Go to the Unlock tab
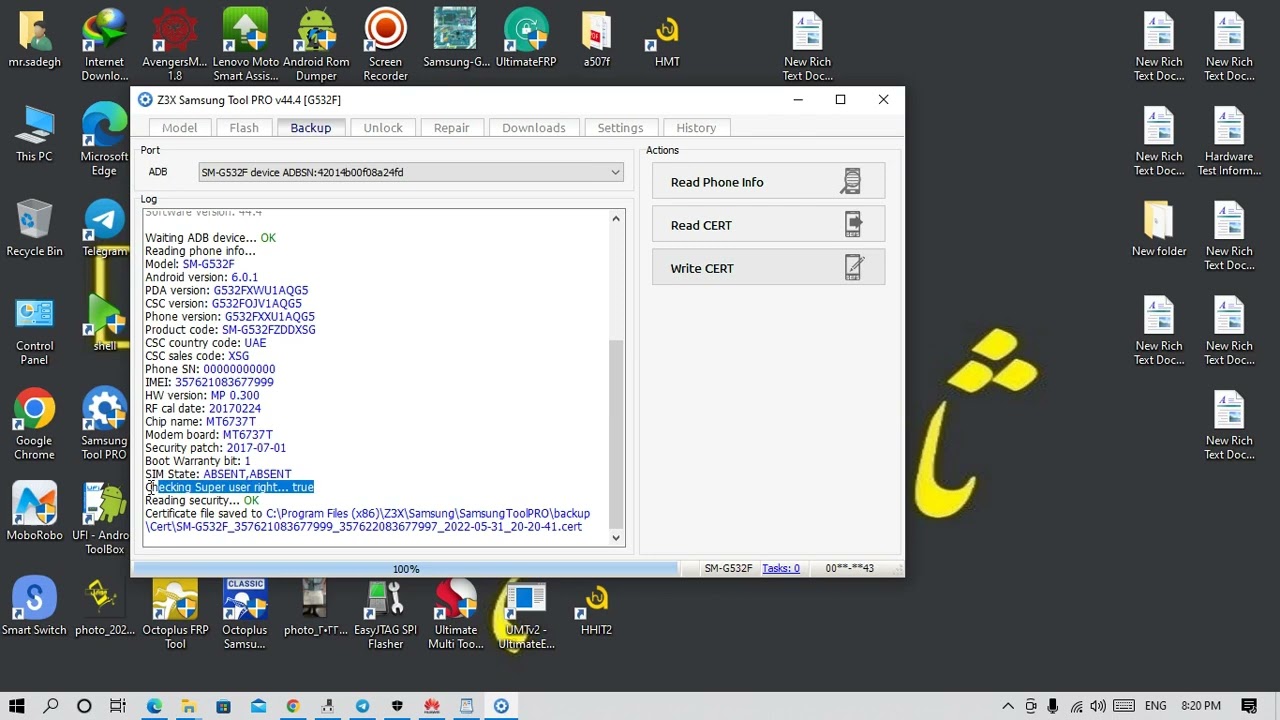The height and width of the screenshot is (720, 1280). point(383,128)
